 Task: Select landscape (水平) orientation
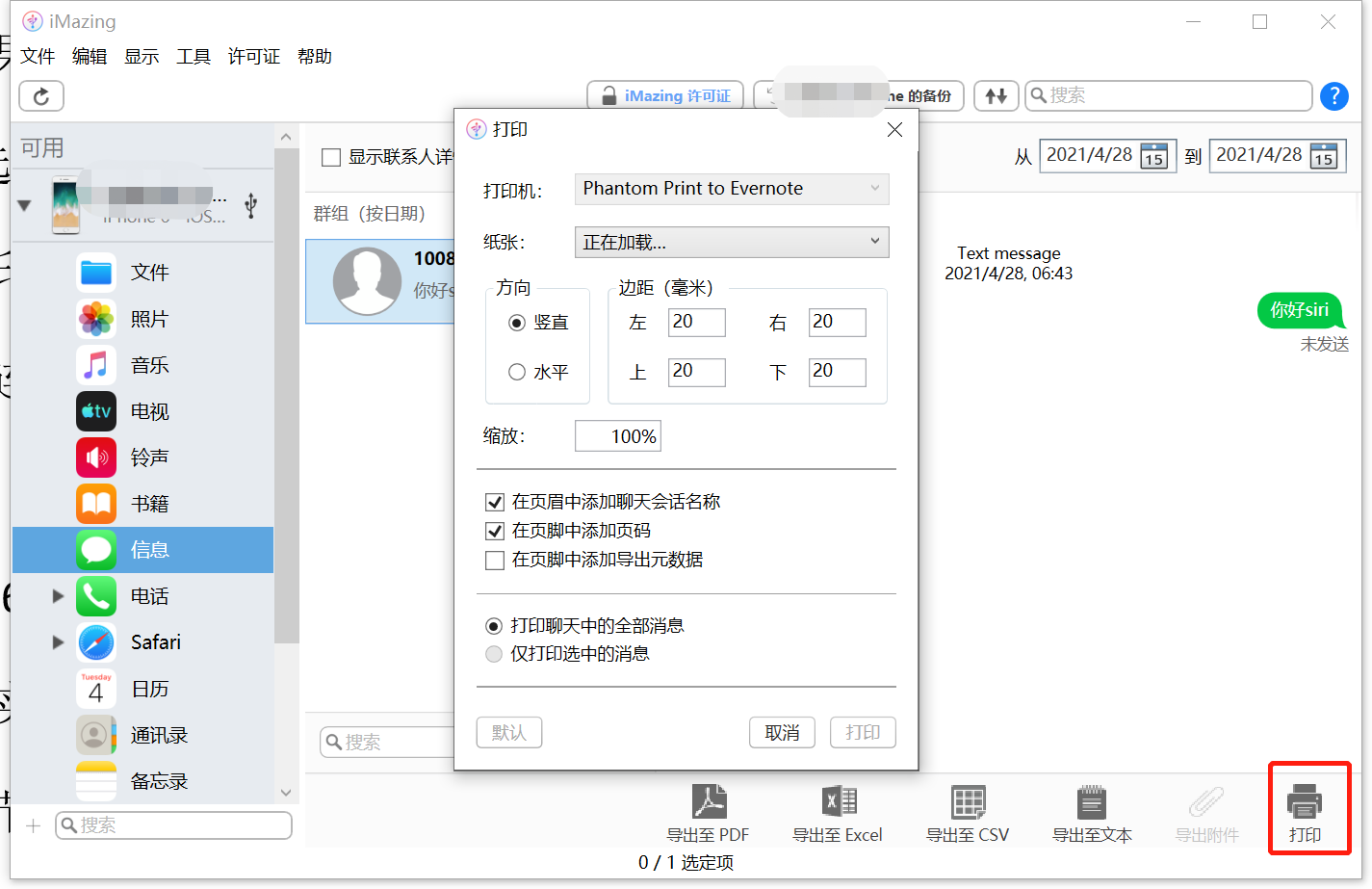(538, 372)
